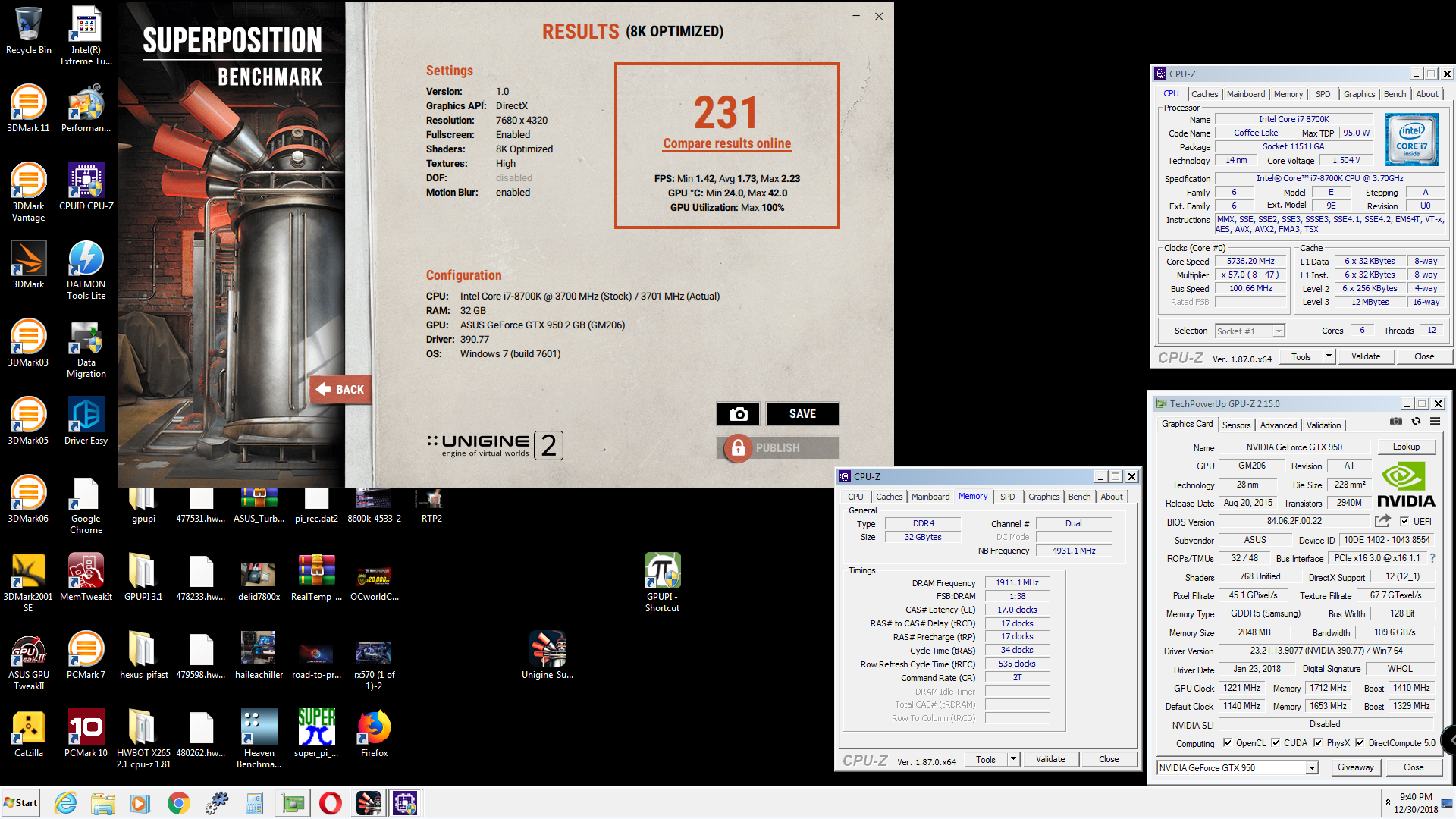This screenshot has height=819, width=1456.
Task: Open Mainboard tab in the upper CPU-Z window
Action: coord(1246,94)
